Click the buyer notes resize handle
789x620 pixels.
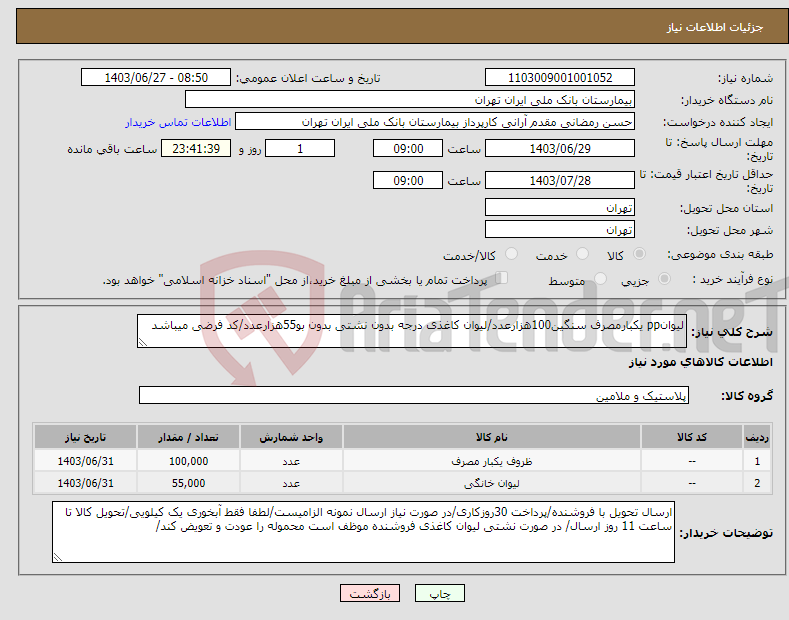click(x=58, y=557)
